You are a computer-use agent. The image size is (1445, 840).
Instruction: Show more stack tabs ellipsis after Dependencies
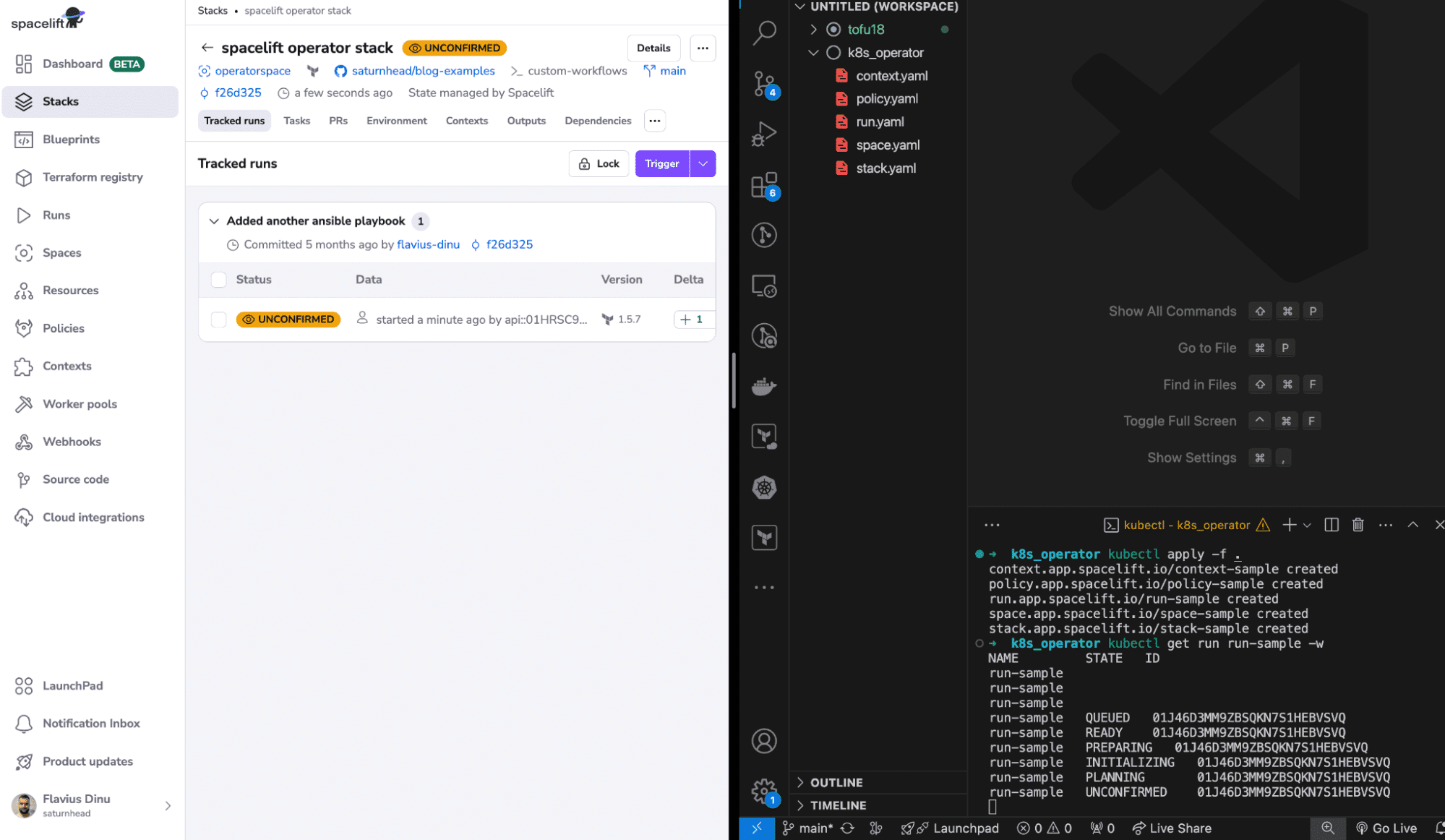(x=655, y=121)
